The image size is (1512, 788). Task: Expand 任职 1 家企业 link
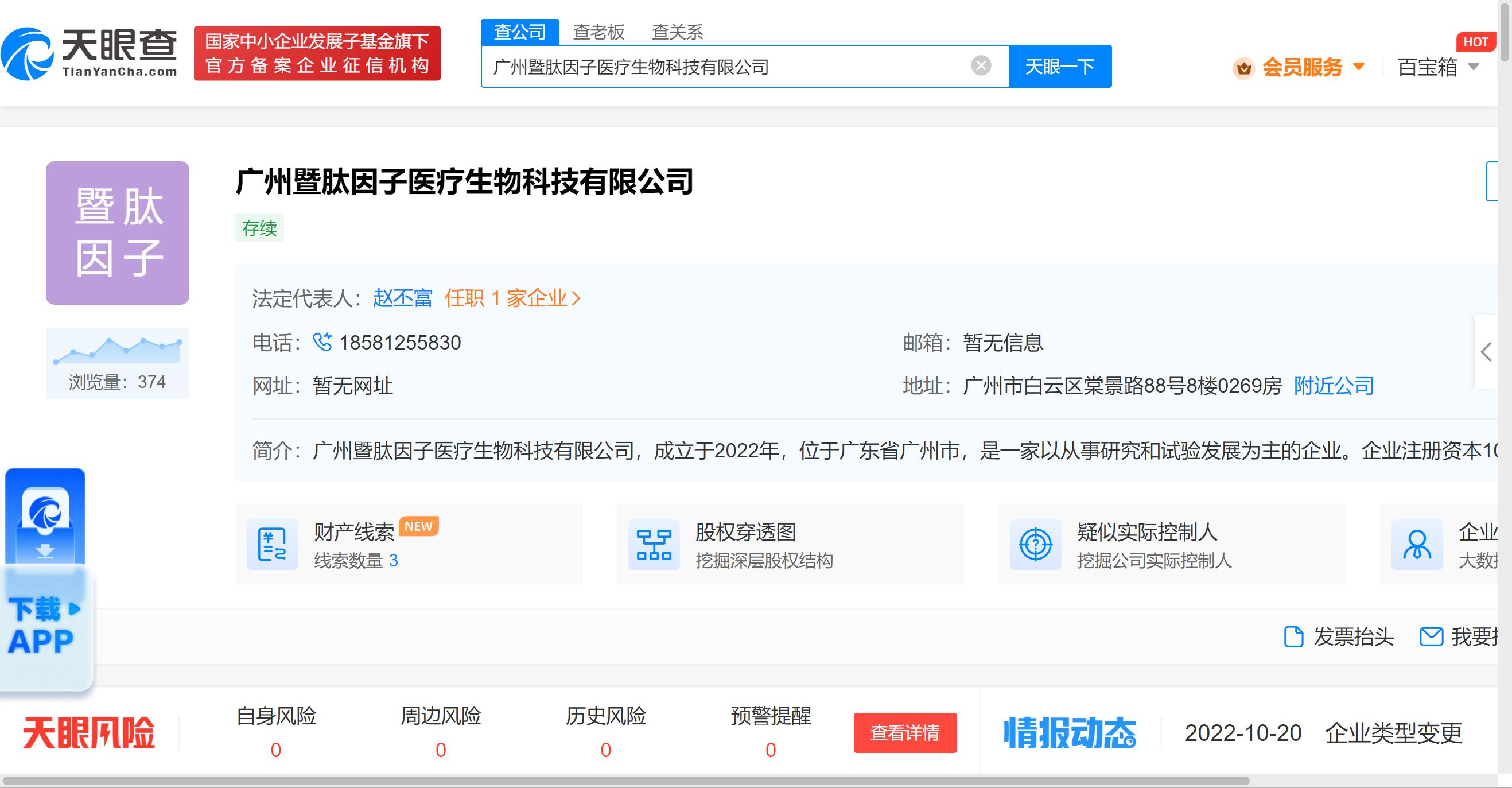pos(512,298)
